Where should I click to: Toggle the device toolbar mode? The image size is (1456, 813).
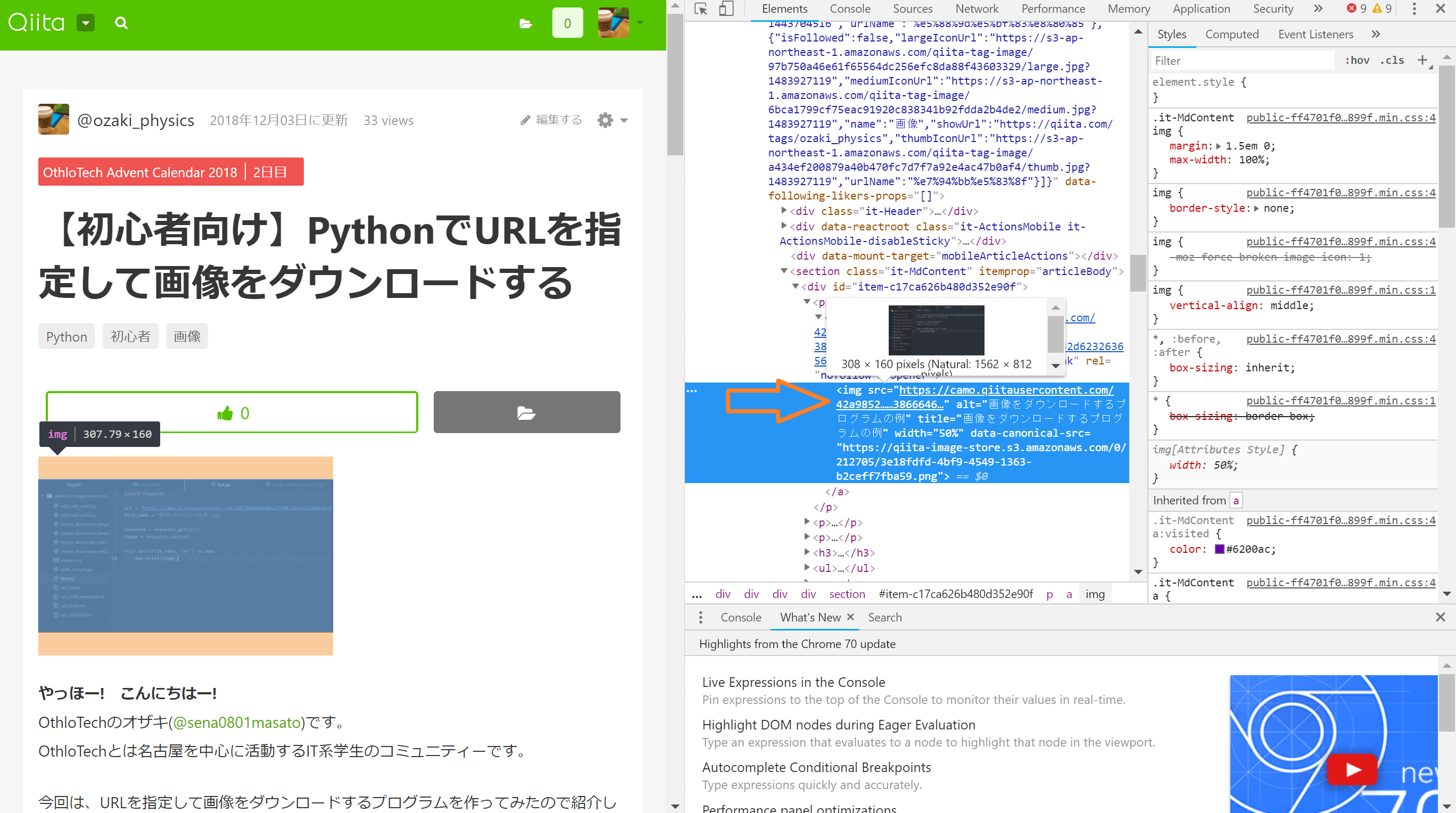726,9
